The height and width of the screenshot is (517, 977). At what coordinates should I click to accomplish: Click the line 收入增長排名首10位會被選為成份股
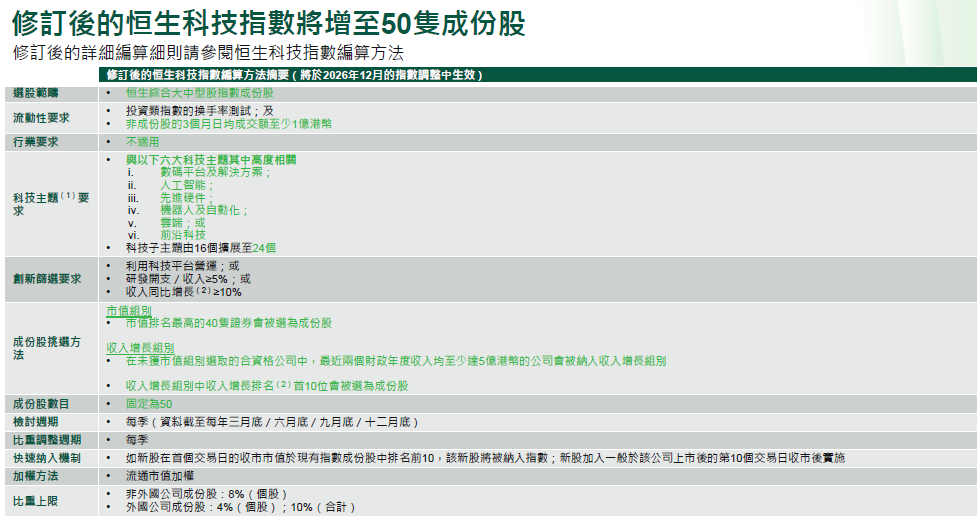pos(267,386)
